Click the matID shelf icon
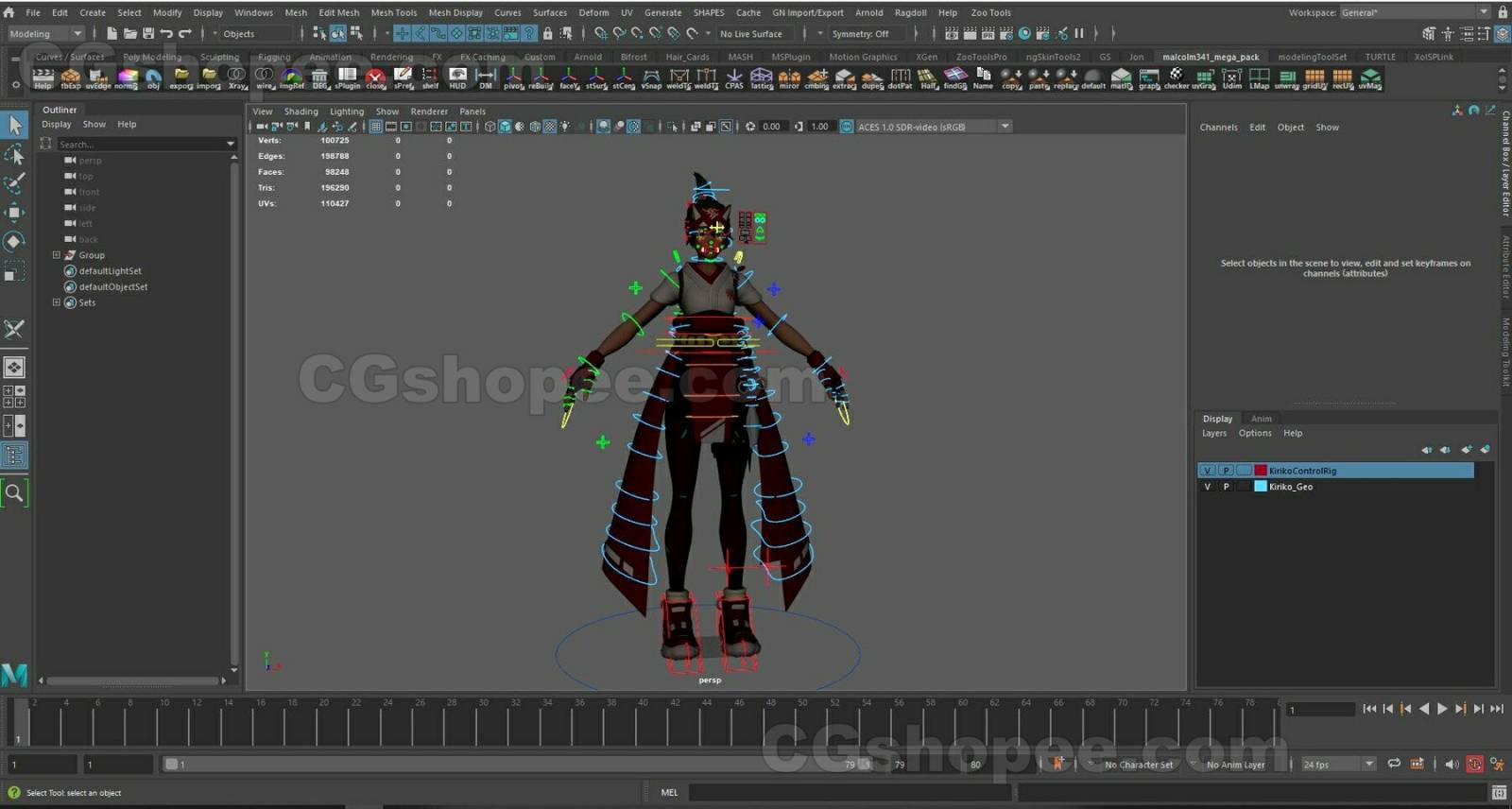The height and width of the screenshot is (809, 1512). [x=1121, y=77]
